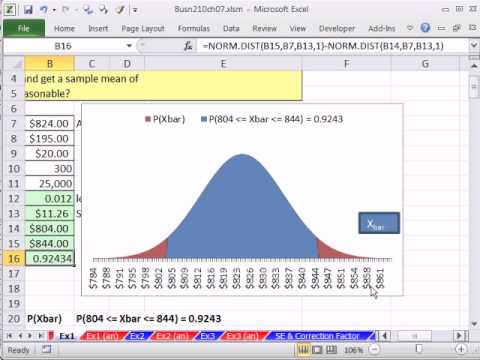Select the Ex3 sheet tab
This screenshot has width=480, height=360.
click(208, 336)
